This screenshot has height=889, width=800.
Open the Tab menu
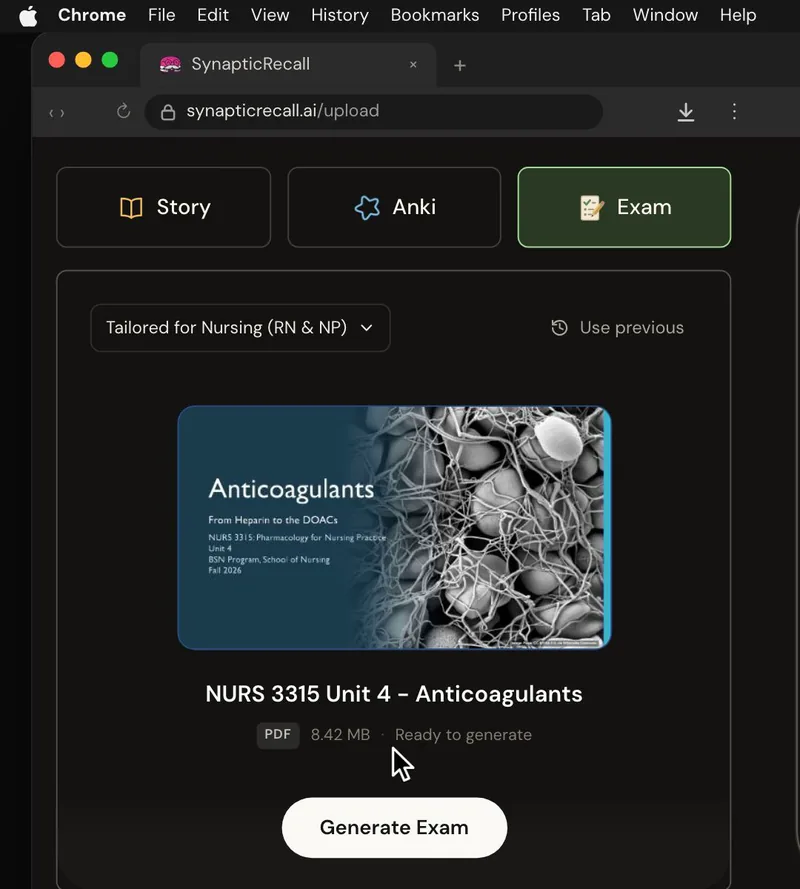tap(596, 15)
